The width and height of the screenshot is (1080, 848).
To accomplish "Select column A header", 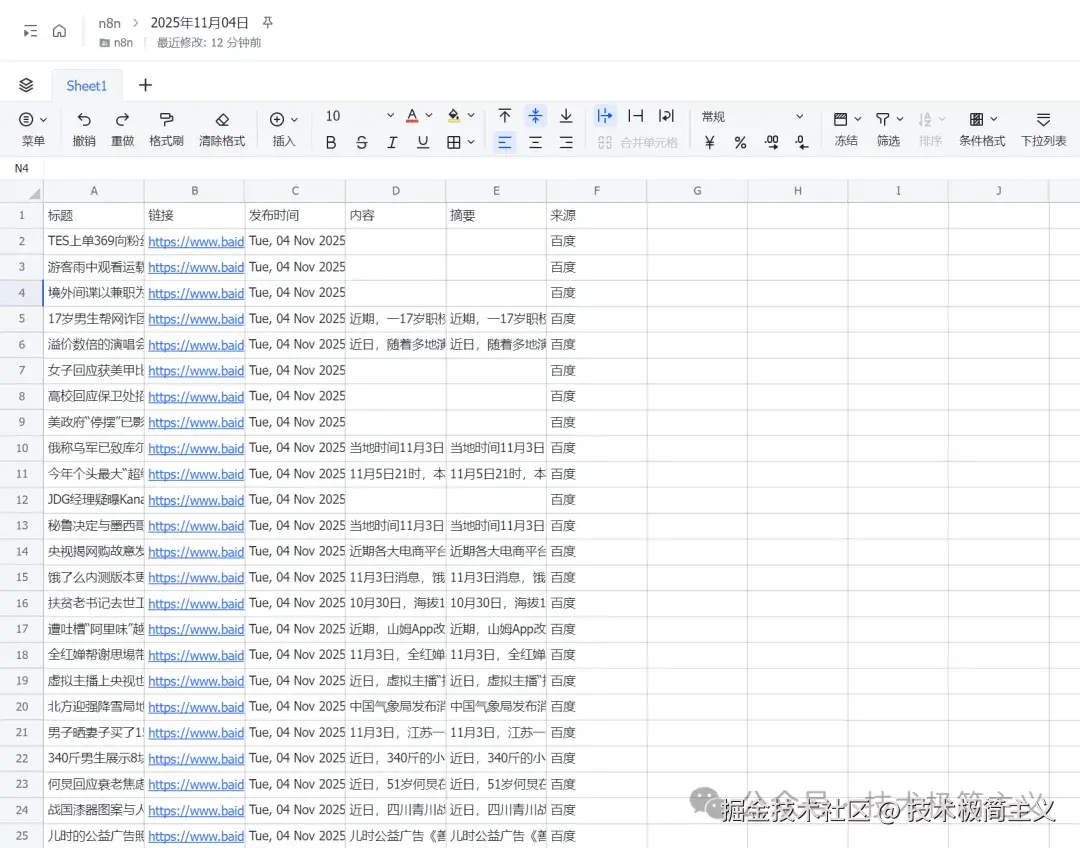I will pos(94,191).
